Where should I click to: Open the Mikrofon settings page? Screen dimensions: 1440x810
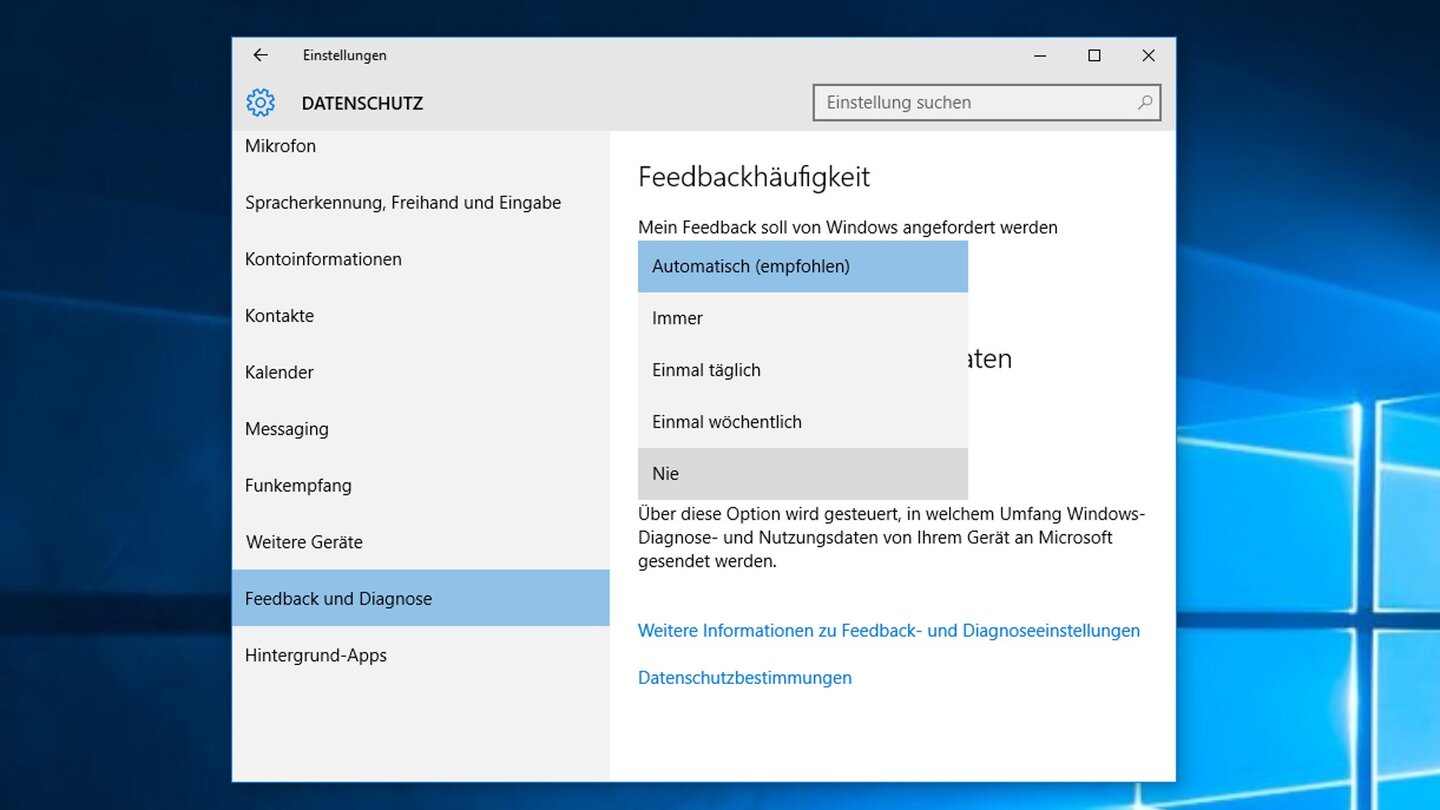tap(421, 146)
